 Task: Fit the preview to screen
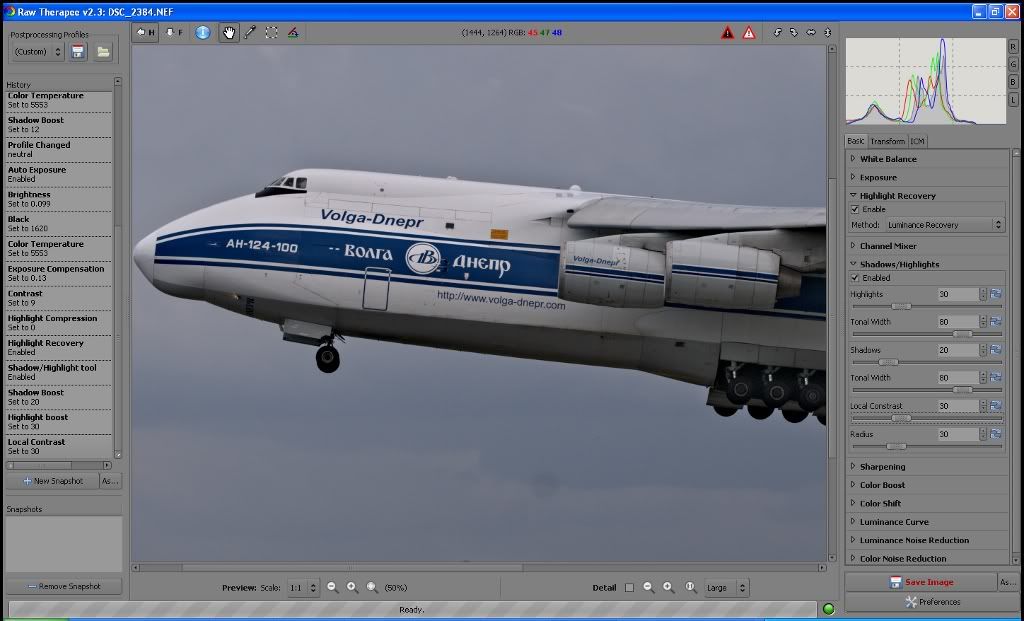[372, 587]
